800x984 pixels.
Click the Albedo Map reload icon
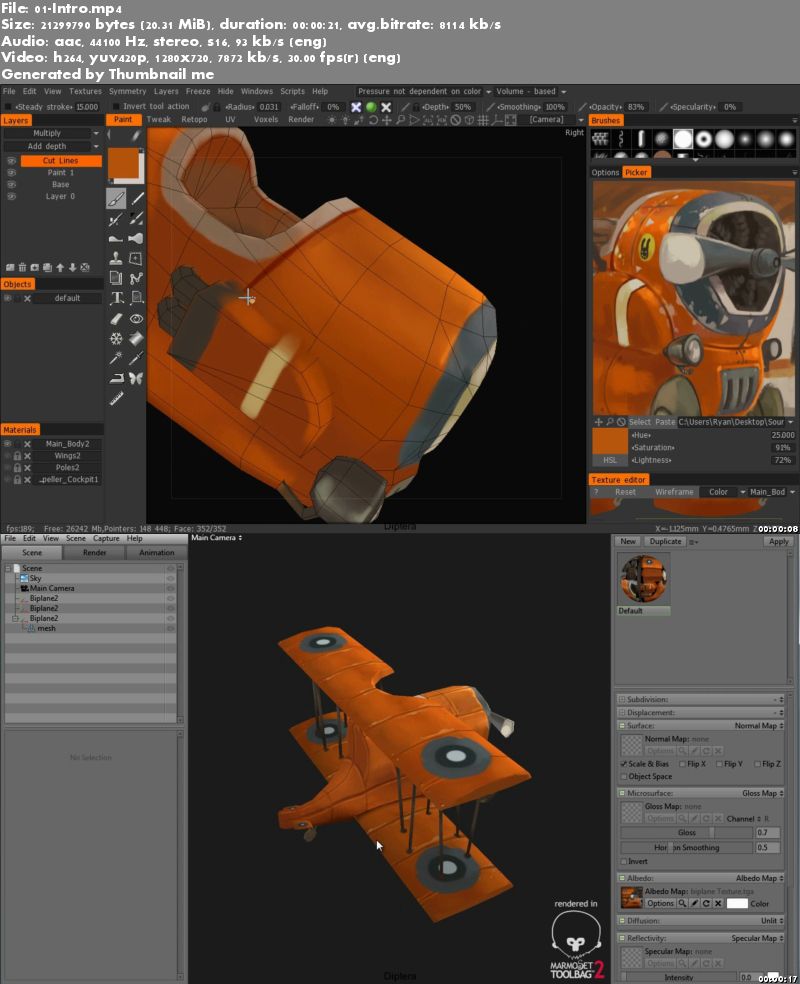point(706,903)
